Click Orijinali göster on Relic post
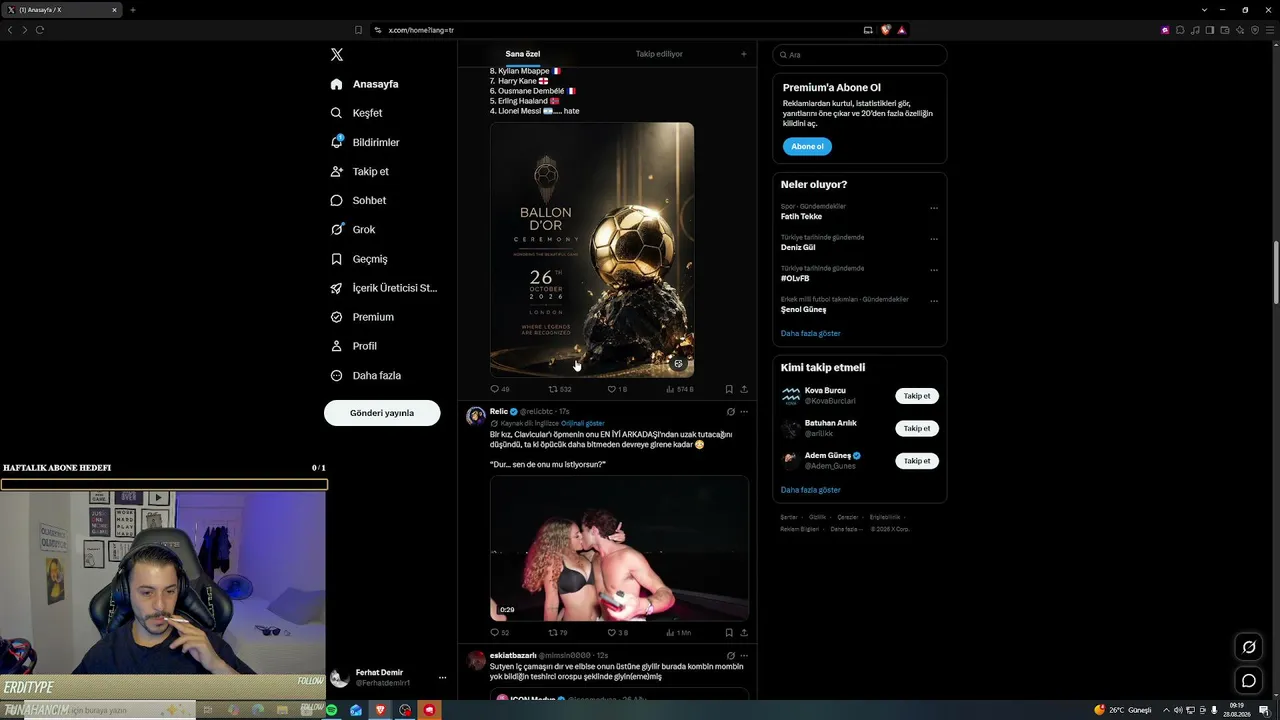Viewport: 1280px width, 720px height. point(582,423)
